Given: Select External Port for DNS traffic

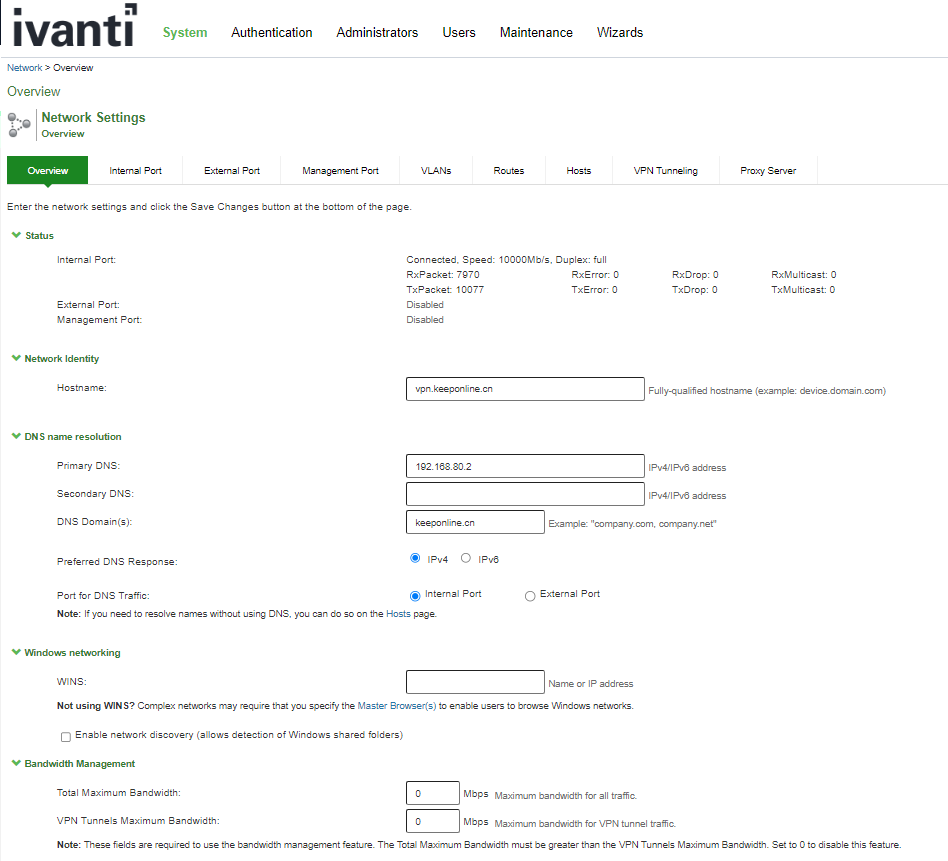Looking at the screenshot, I should point(530,596).
